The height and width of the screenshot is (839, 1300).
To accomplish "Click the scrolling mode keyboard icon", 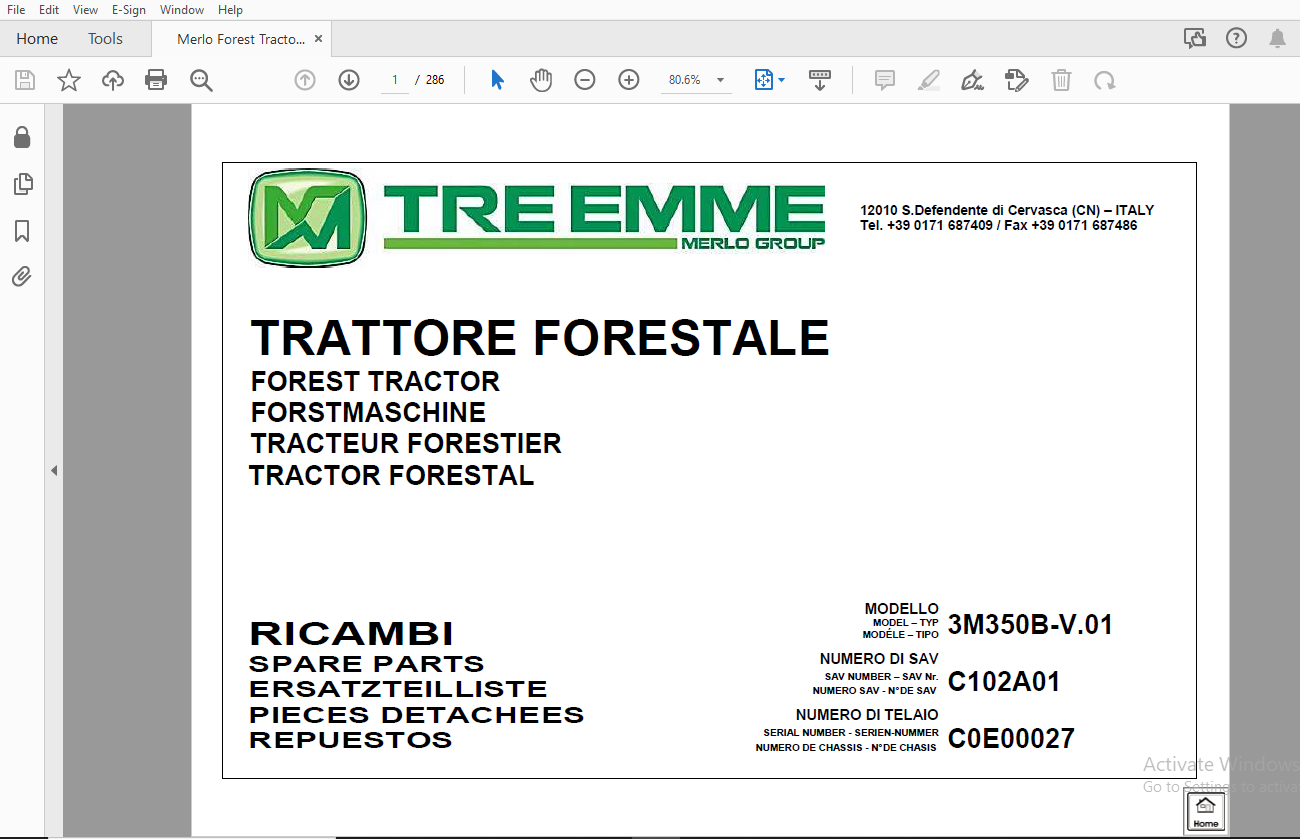I will 820,80.
